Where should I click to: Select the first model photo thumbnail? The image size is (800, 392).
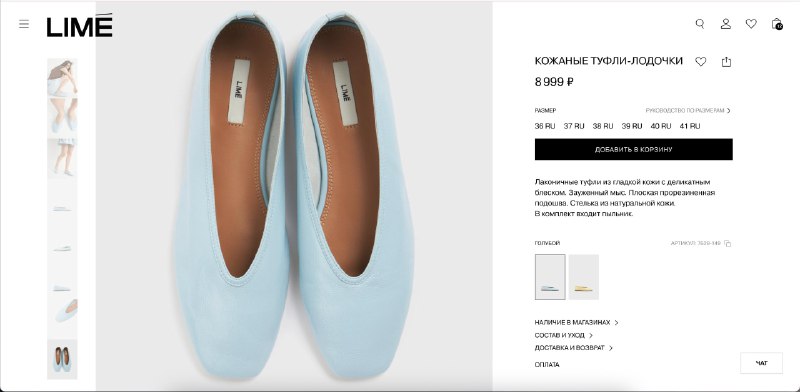[x=62, y=77]
